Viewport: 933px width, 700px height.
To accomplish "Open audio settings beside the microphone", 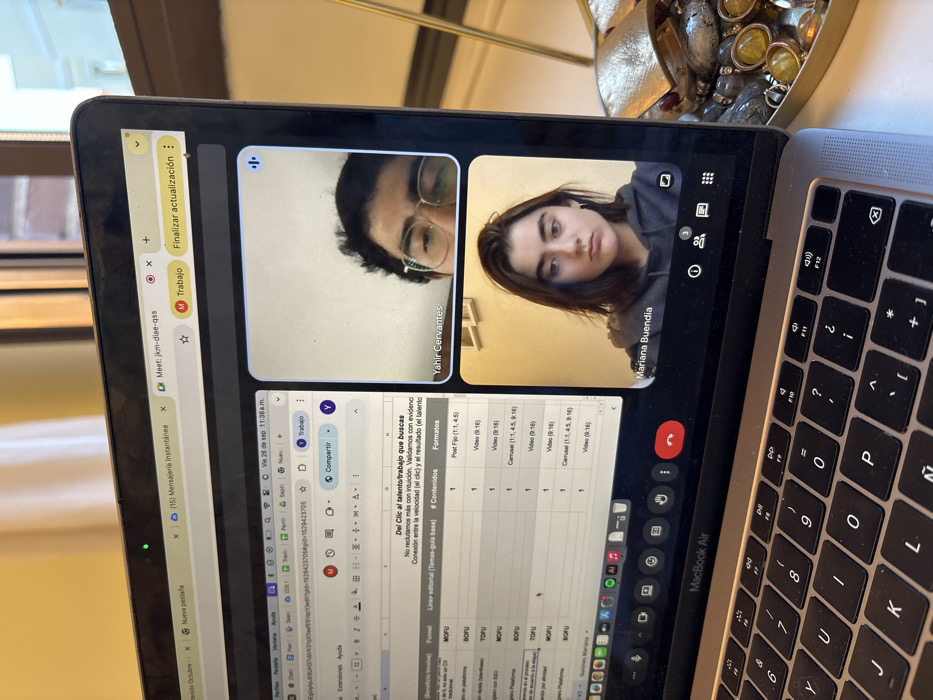I will click(x=633, y=676).
